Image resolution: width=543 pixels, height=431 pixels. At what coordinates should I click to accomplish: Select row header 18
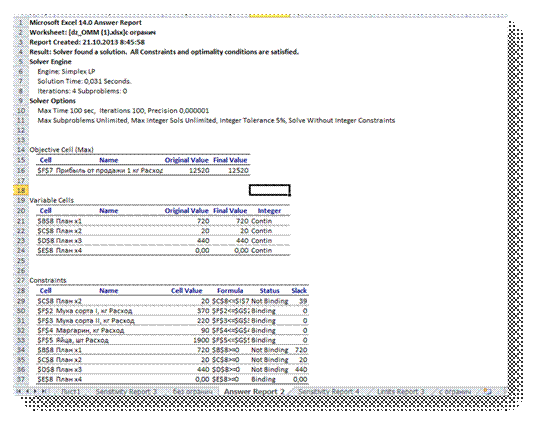tap(21, 190)
